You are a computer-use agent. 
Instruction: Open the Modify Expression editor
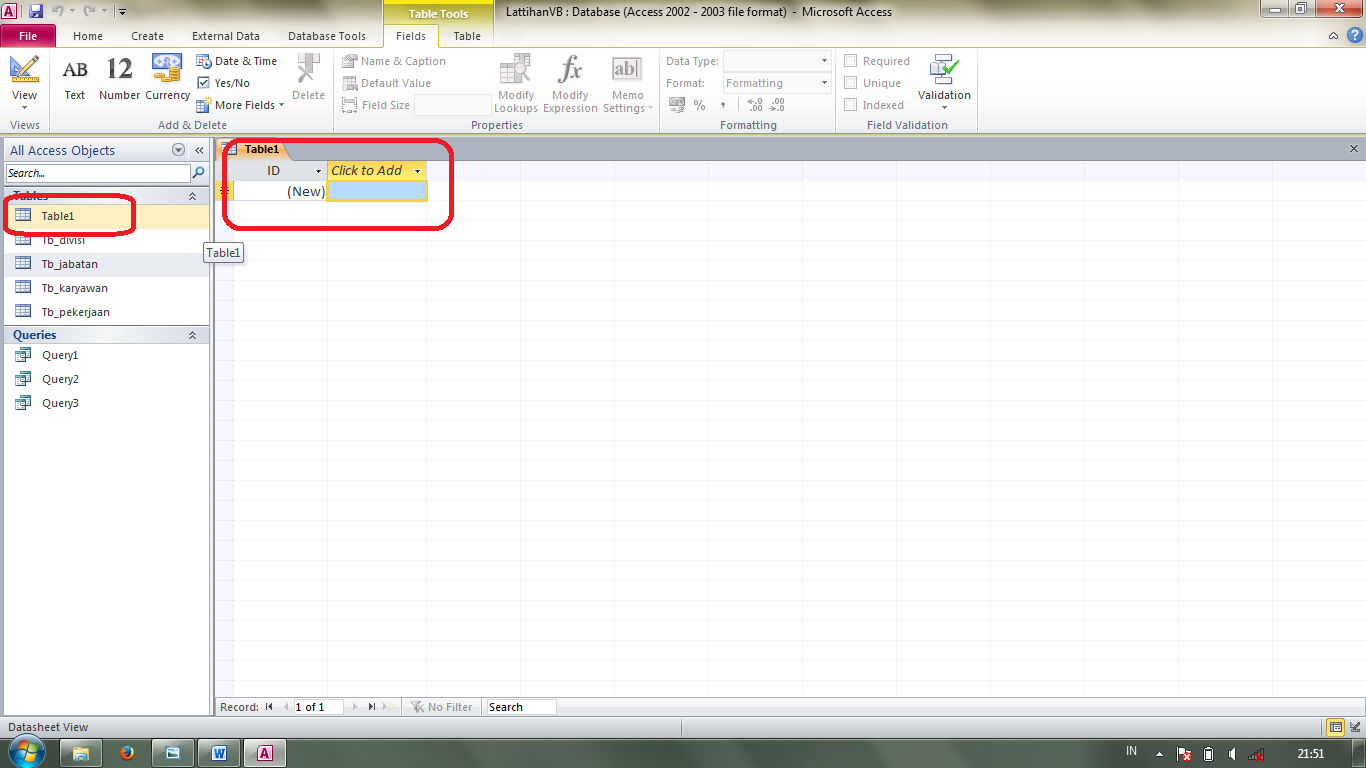[x=569, y=80]
